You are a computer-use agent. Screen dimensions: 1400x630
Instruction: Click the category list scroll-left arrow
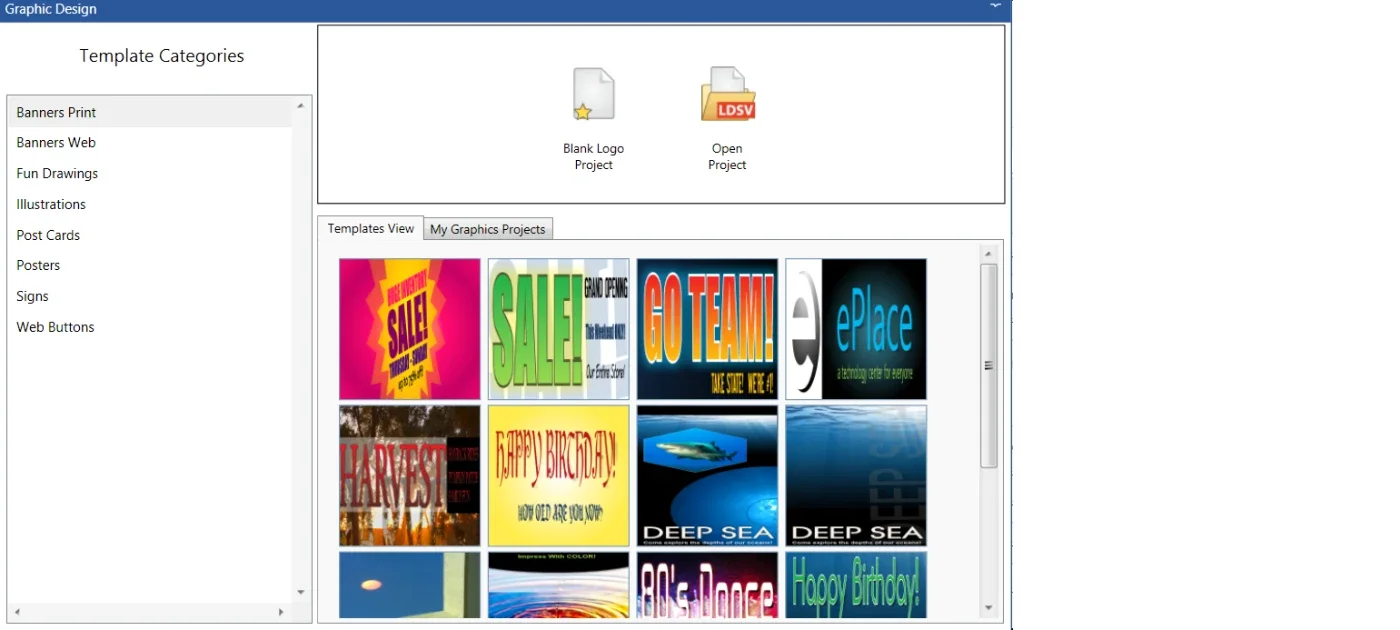16,612
